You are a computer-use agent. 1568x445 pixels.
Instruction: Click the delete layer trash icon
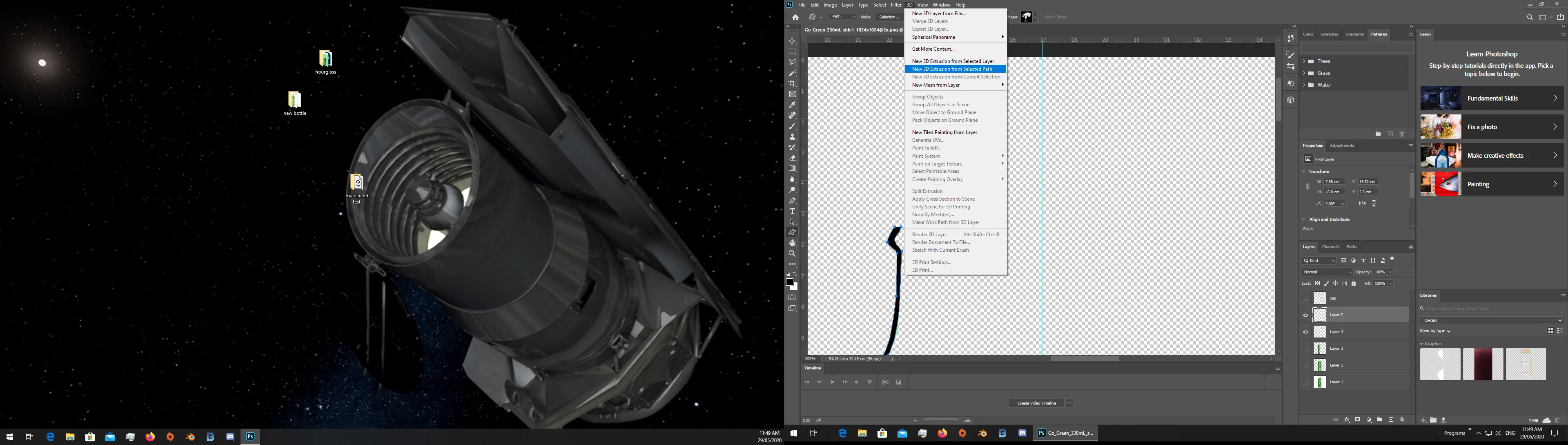tap(1402, 420)
